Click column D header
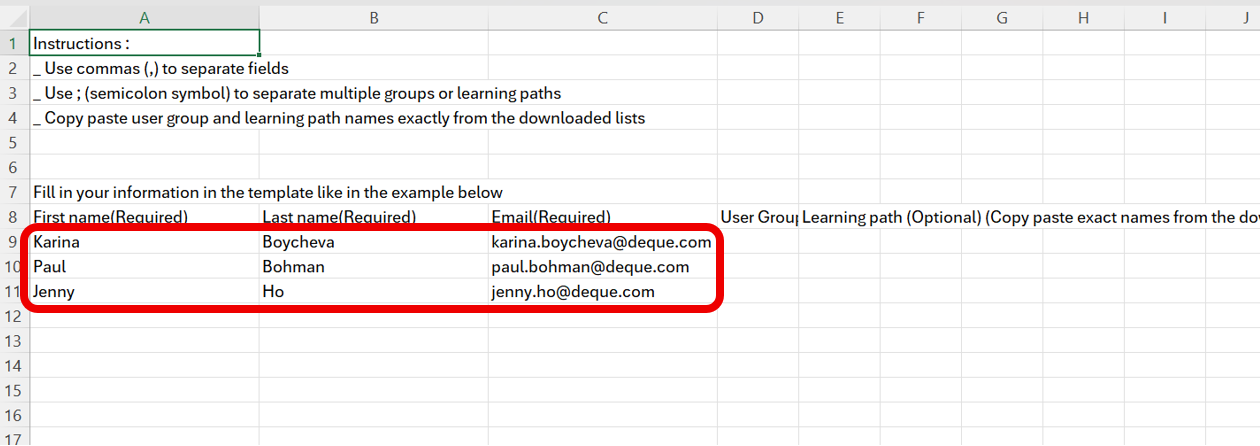The width and height of the screenshot is (1260, 446). (x=757, y=18)
